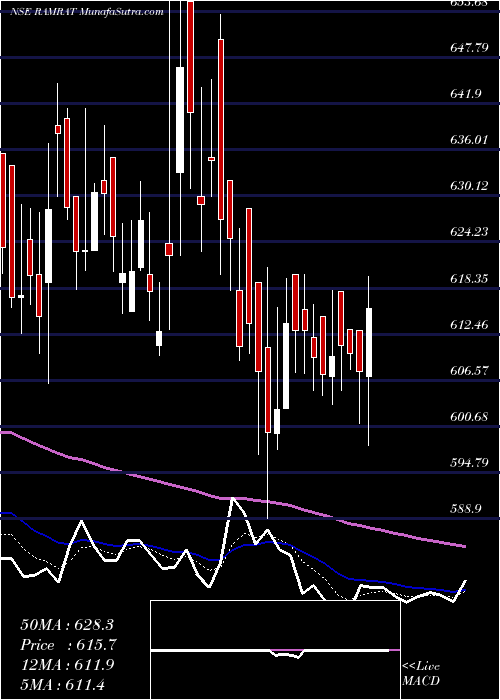
Task: Click inside the MACD indicator panel
Action: [275, 650]
